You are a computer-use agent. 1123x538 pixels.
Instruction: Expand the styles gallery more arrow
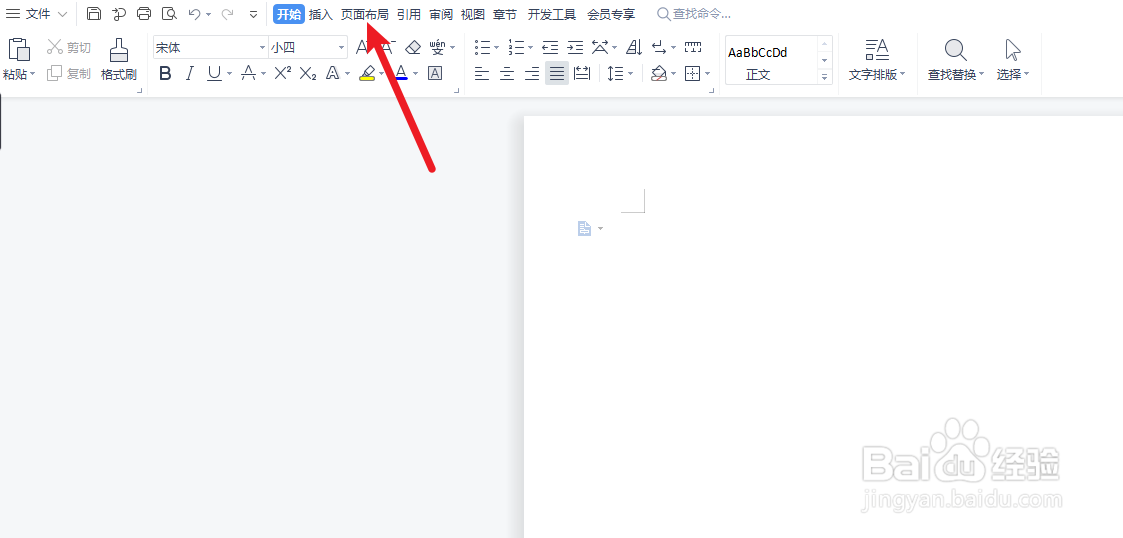pyautogui.click(x=824, y=77)
